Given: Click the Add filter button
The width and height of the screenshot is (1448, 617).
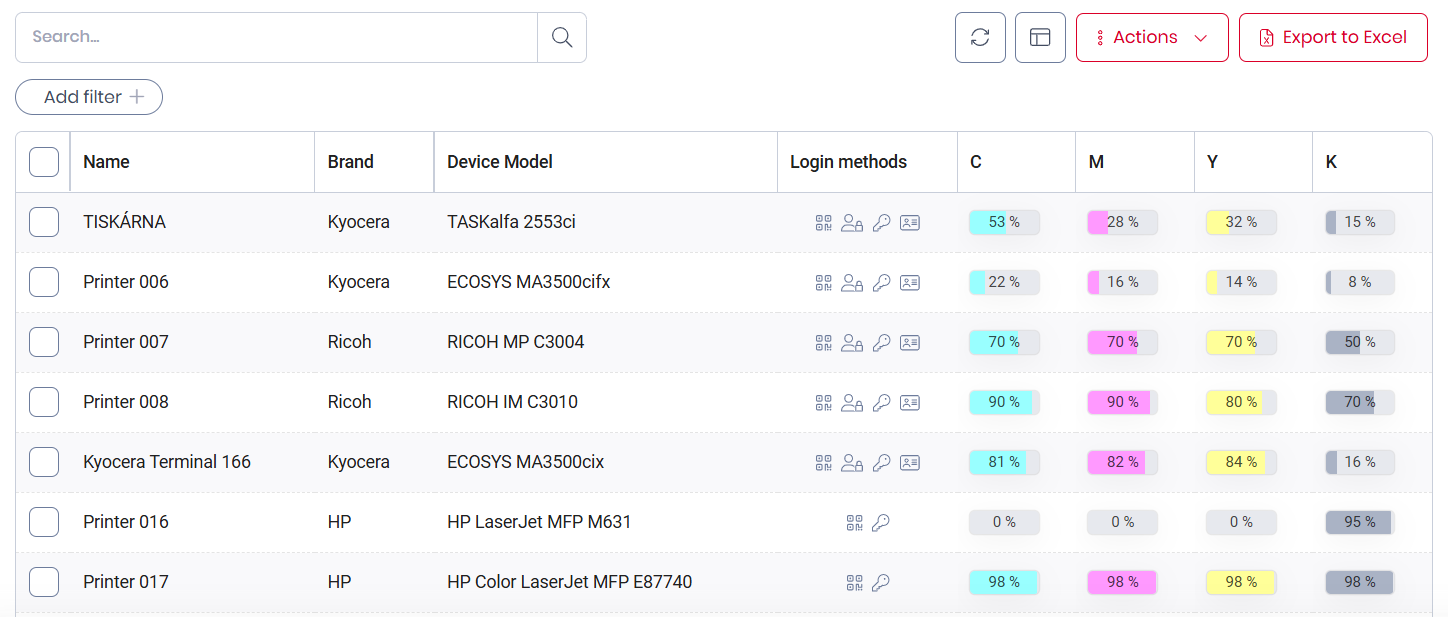Looking at the screenshot, I should click(89, 97).
